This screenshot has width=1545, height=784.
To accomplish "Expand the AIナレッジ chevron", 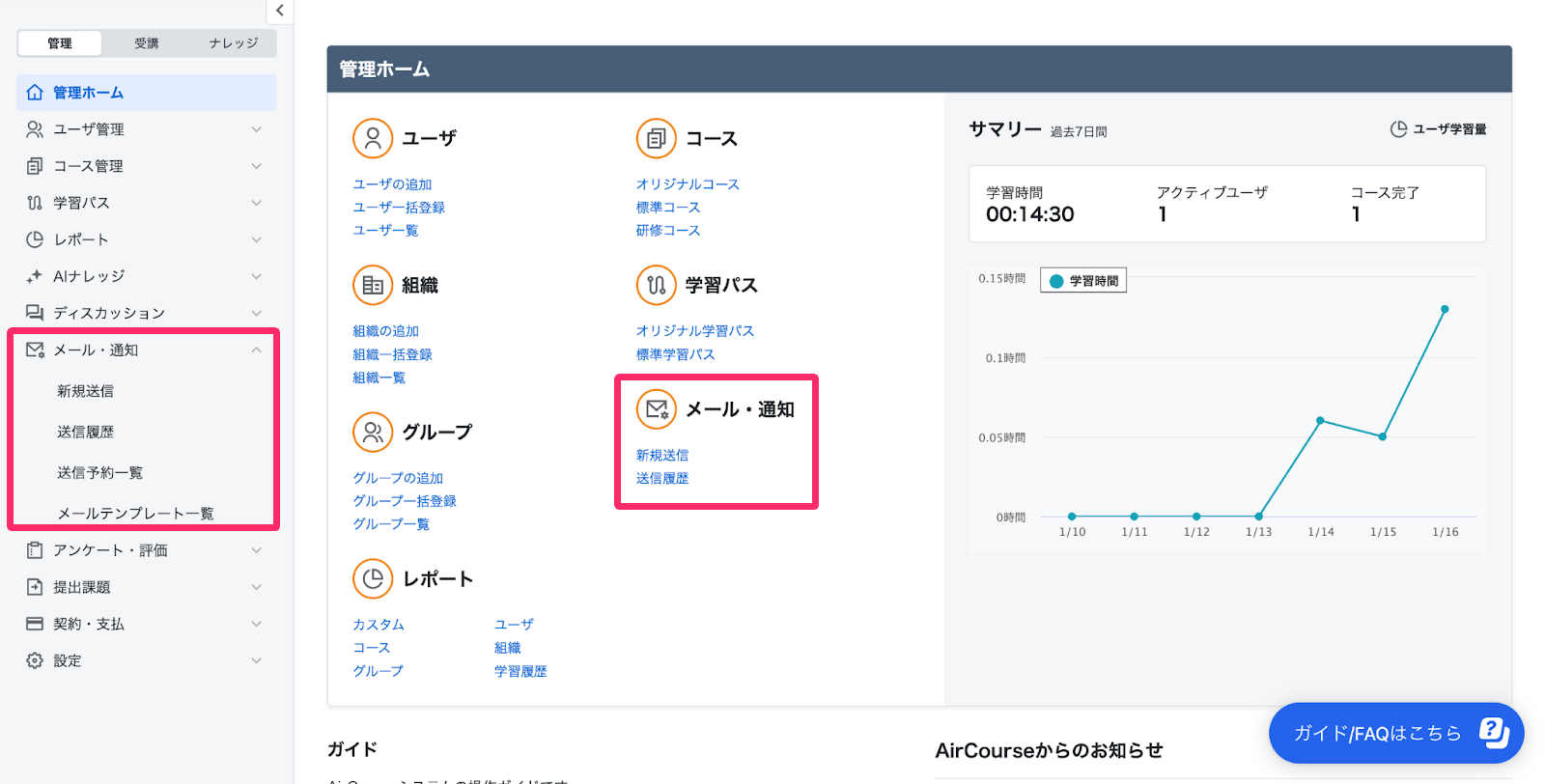I will (257, 276).
